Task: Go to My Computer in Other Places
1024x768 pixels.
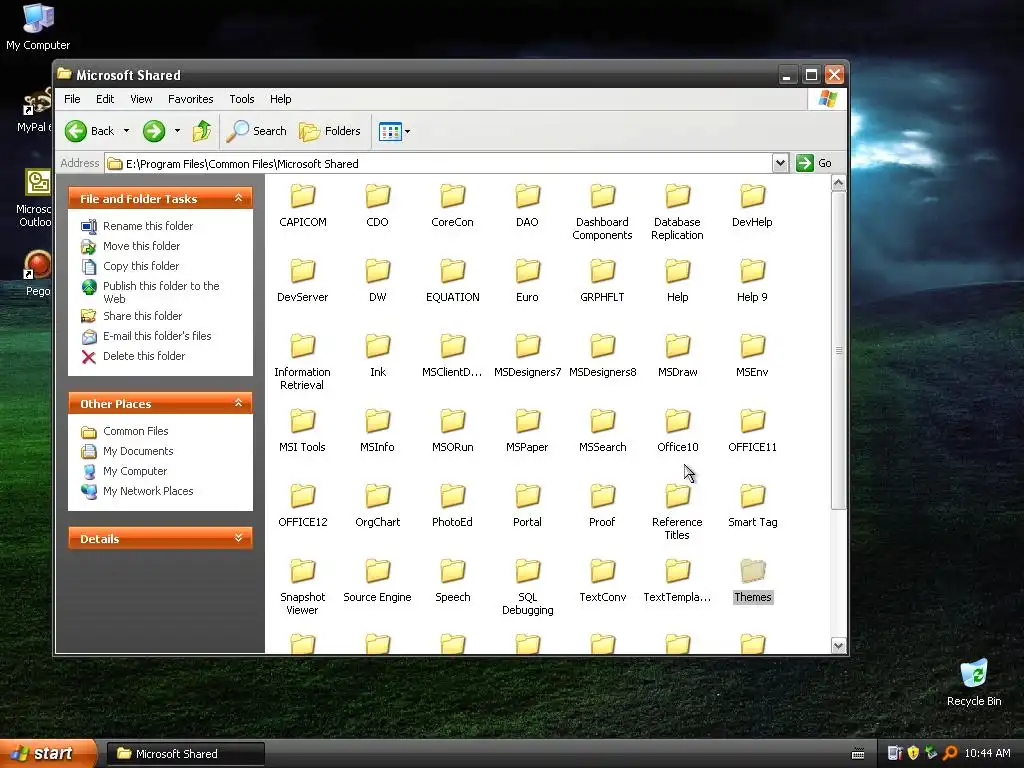Action: pos(124,471)
